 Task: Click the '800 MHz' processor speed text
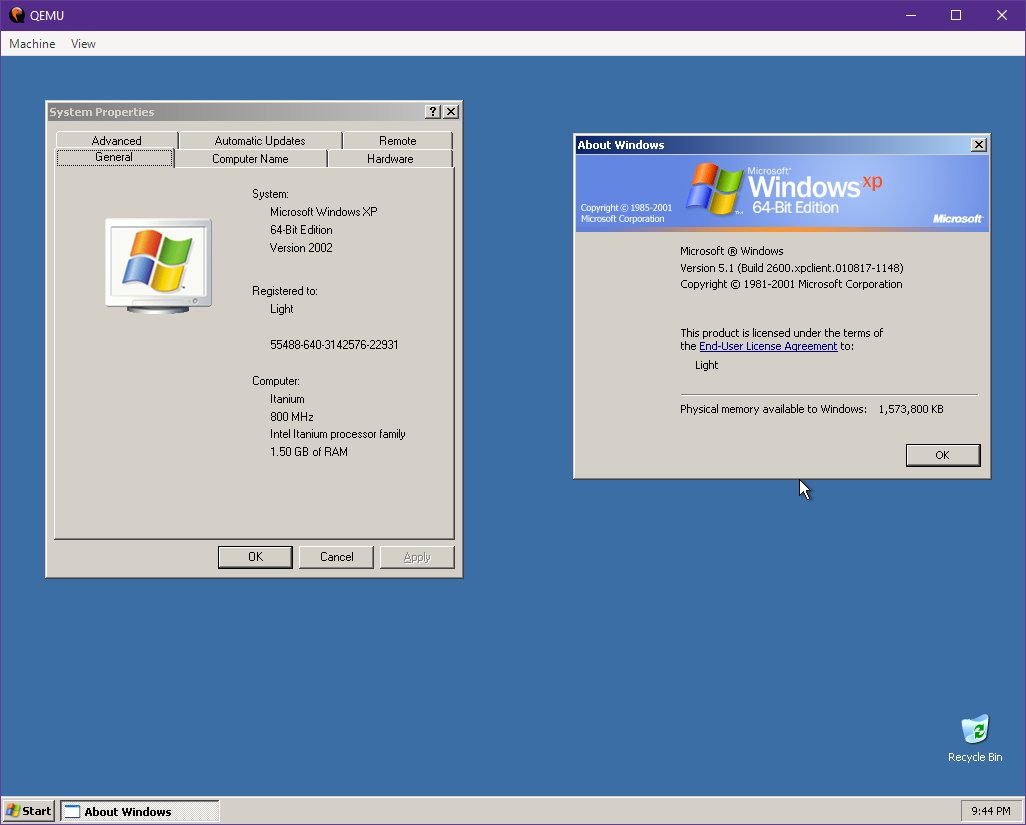point(291,417)
